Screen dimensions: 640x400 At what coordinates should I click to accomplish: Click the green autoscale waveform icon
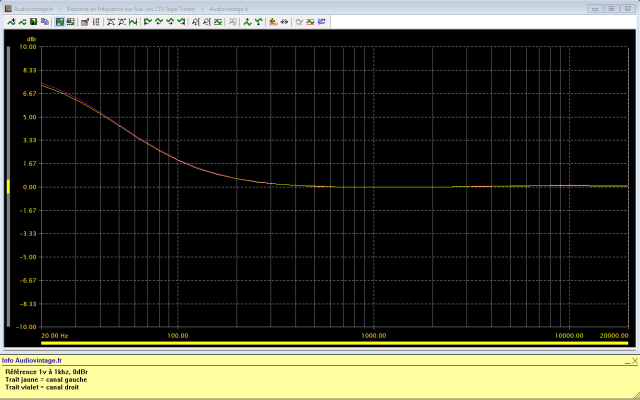point(133,22)
